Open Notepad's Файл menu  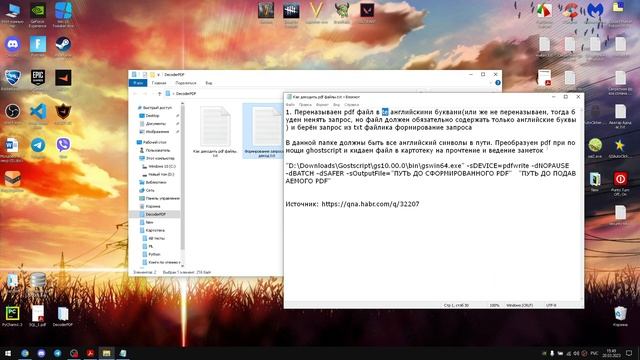coord(291,105)
